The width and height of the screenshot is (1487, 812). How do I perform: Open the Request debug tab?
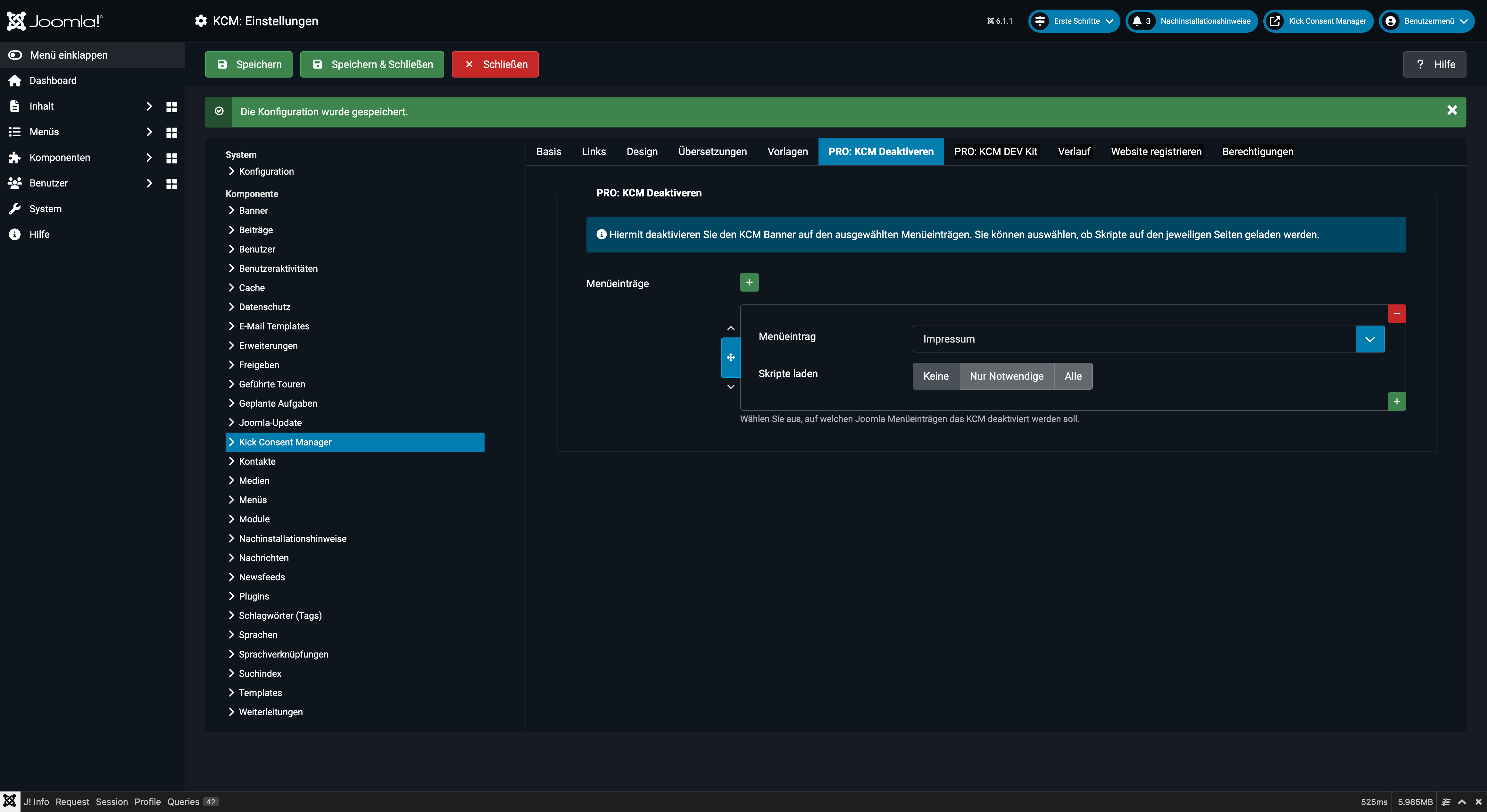click(x=73, y=802)
